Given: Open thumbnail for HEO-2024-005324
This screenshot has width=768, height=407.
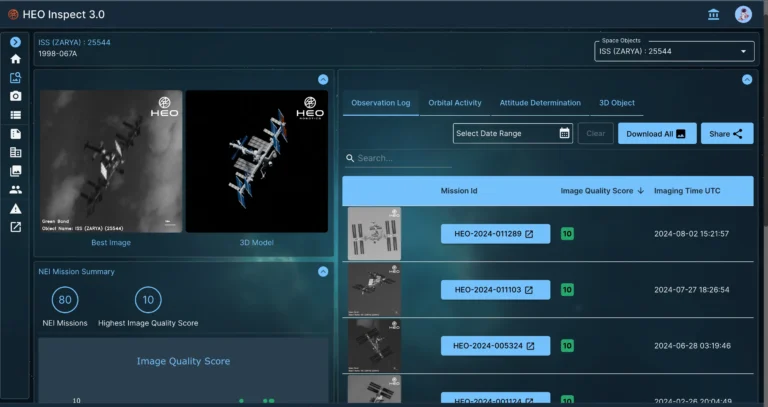Looking at the screenshot, I should pyautogui.click(x=374, y=345).
